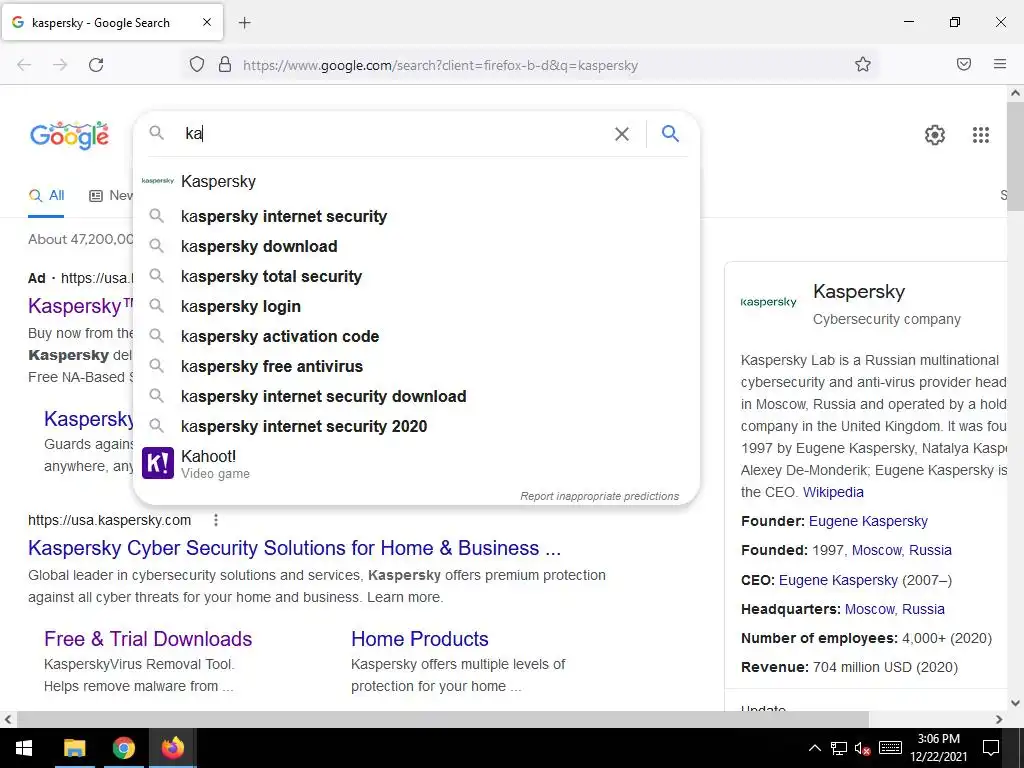Select suggestion kaspersky free antivirus
This screenshot has width=1024, height=768.
click(416, 366)
